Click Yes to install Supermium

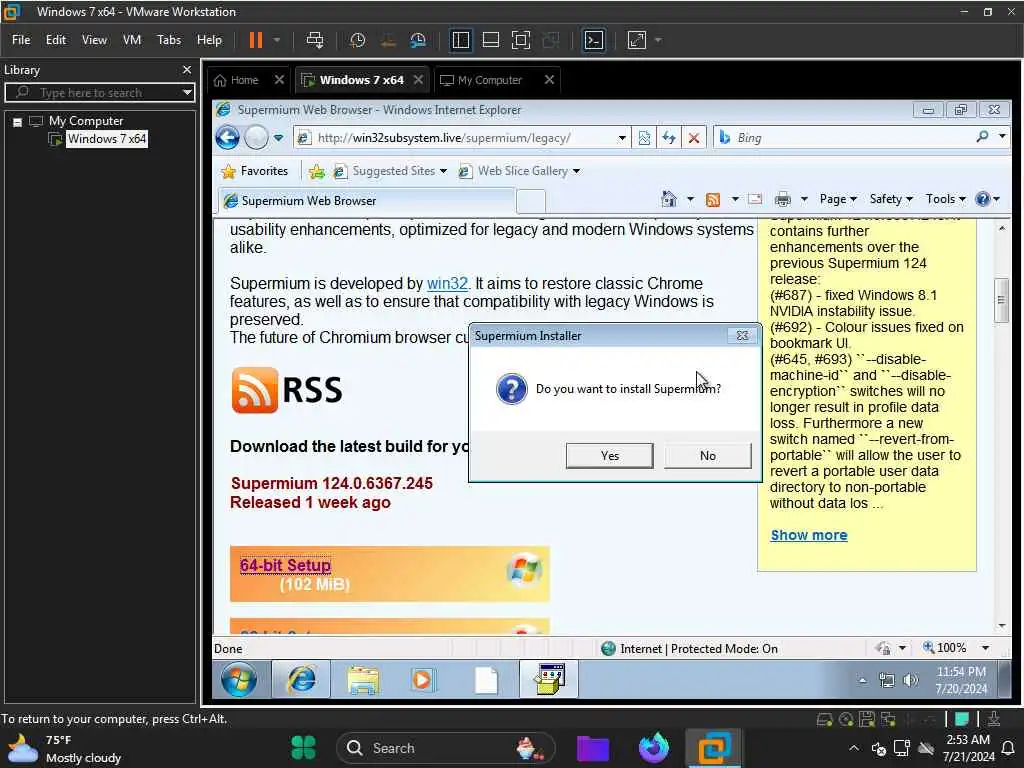click(x=609, y=456)
